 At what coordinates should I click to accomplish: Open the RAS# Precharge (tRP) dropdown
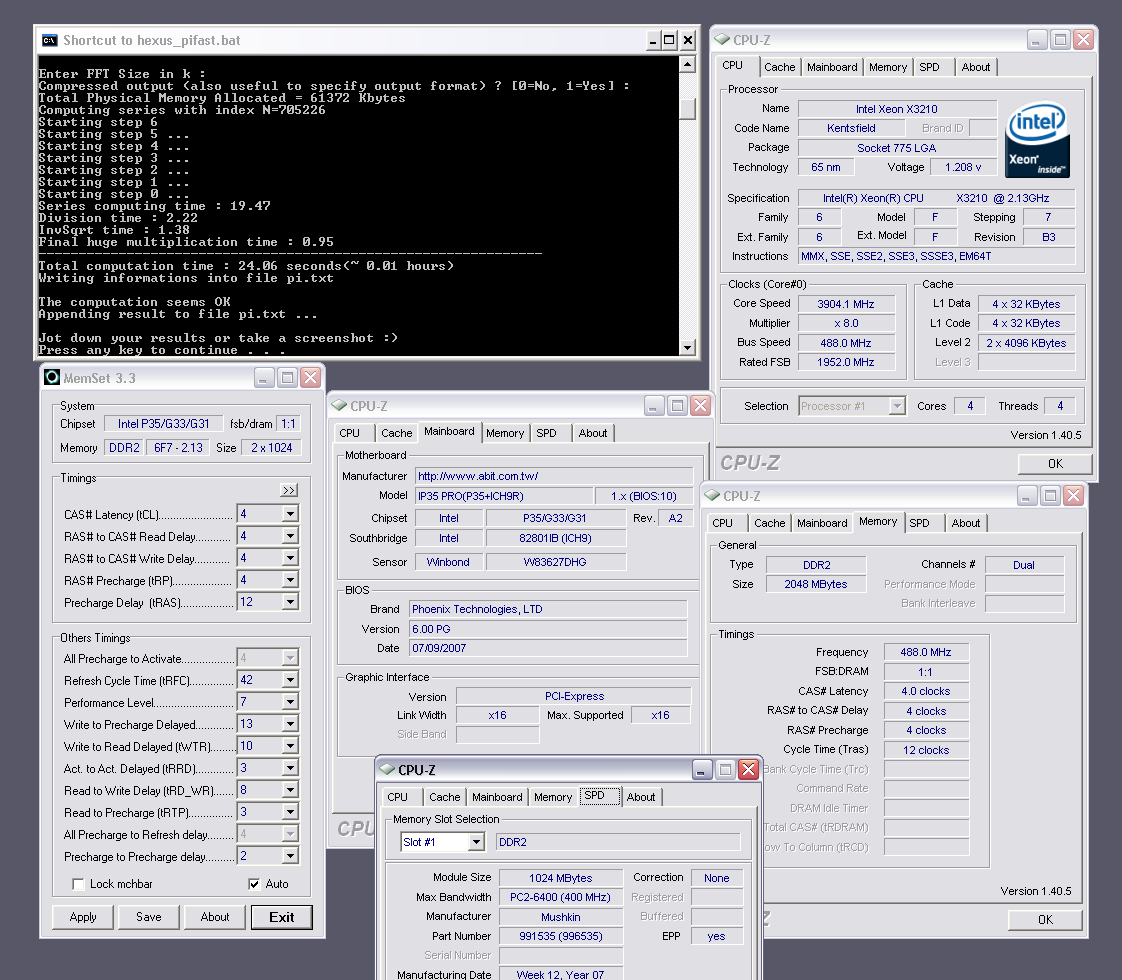(x=290, y=580)
